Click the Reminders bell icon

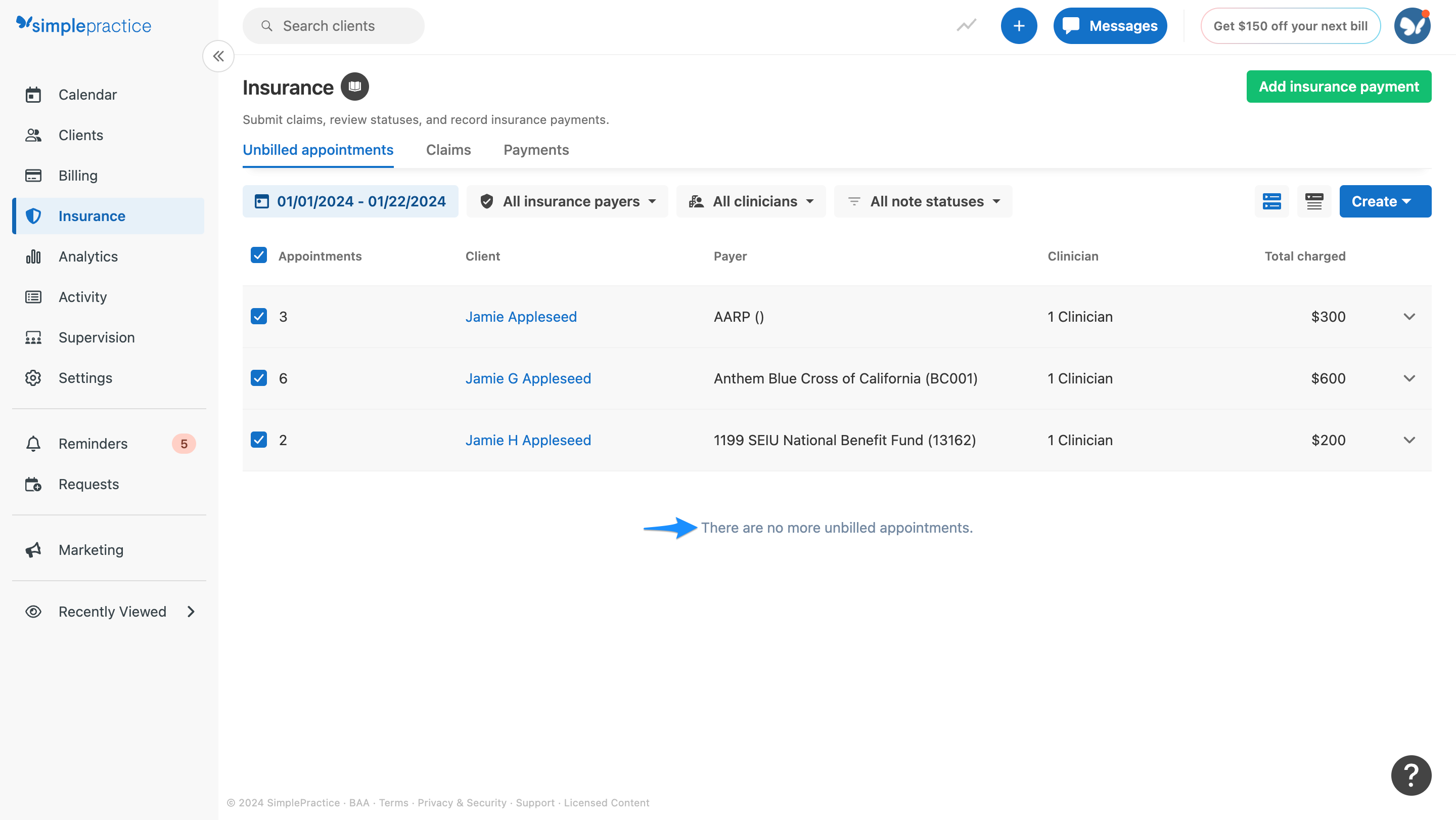click(x=33, y=444)
